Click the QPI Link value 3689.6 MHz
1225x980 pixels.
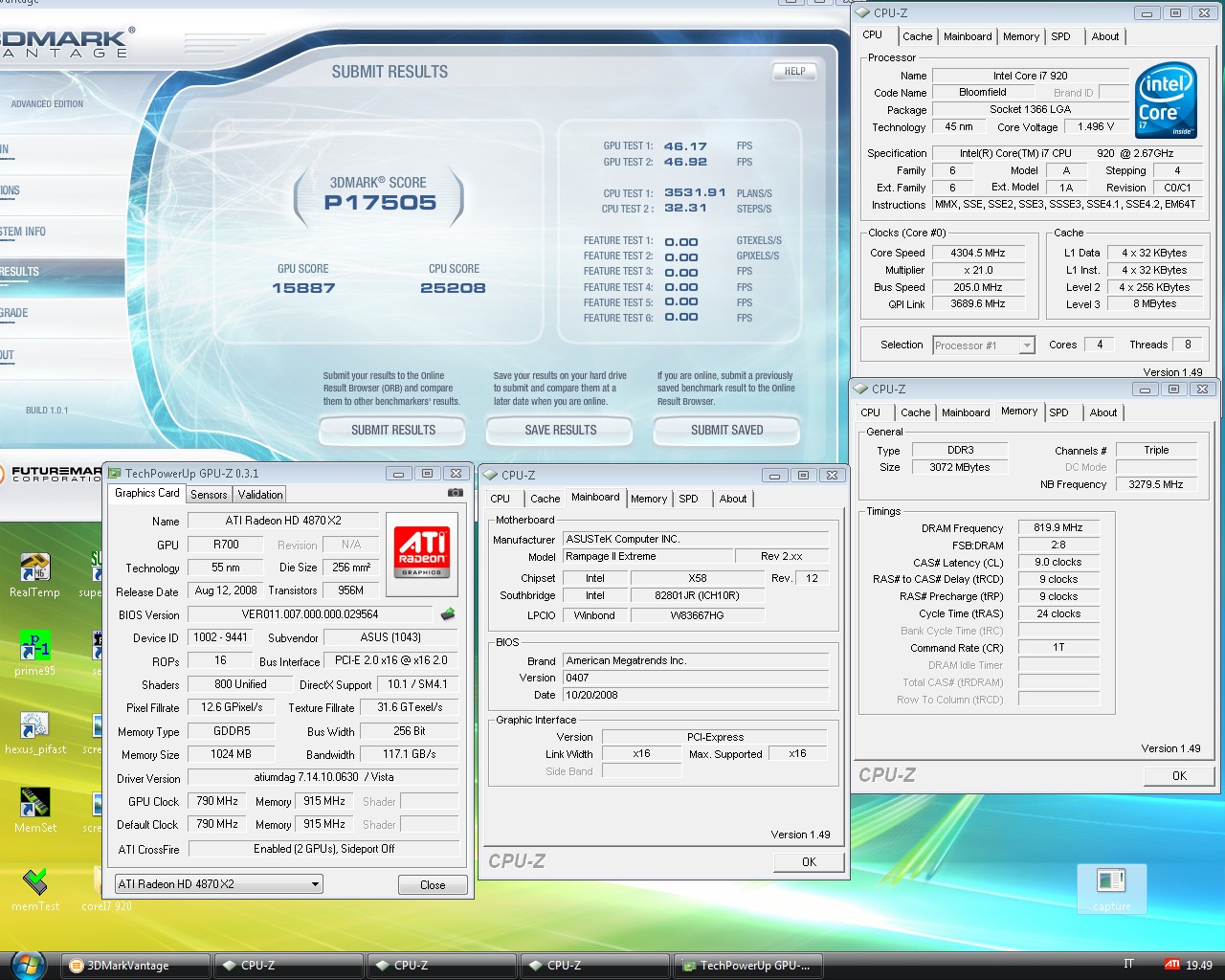pyautogui.click(x=978, y=304)
